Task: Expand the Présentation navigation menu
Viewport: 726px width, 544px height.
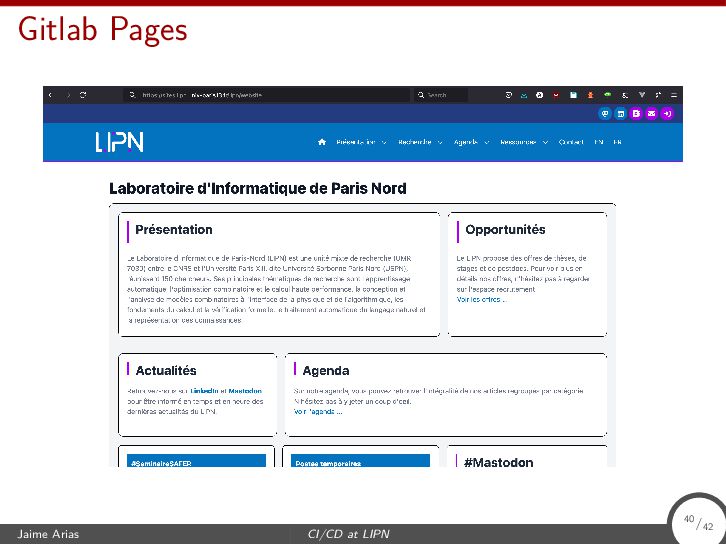Action: click(x=361, y=142)
